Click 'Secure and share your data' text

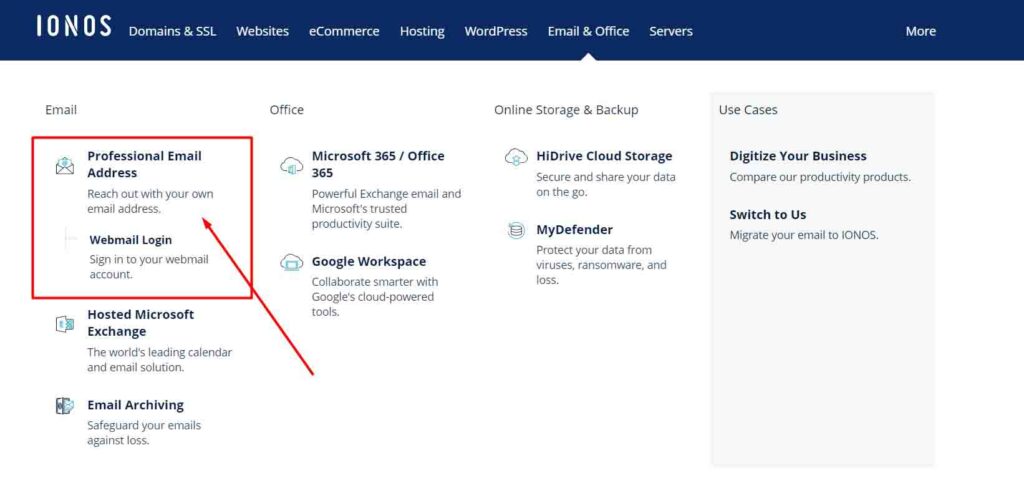606,185
